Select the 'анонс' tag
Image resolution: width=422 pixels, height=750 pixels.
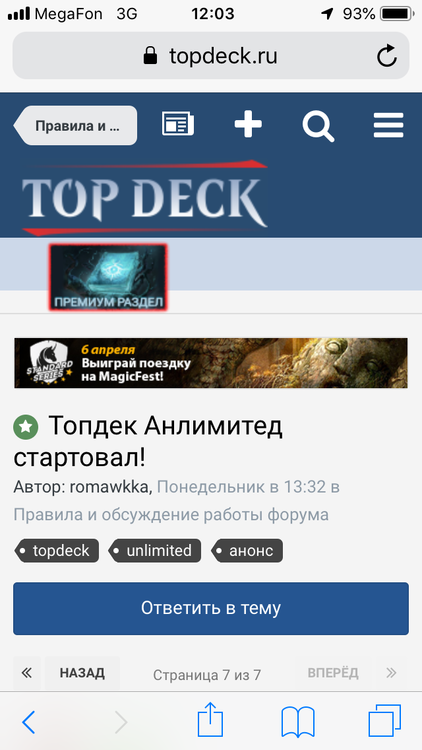tap(246, 551)
